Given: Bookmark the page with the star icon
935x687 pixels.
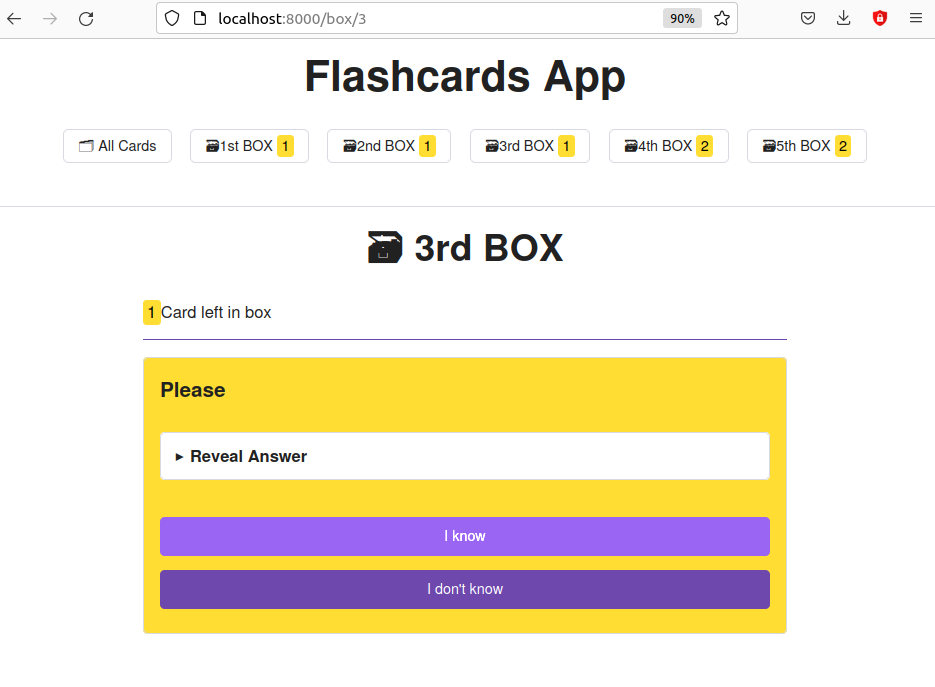Looking at the screenshot, I should click(x=722, y=17).
